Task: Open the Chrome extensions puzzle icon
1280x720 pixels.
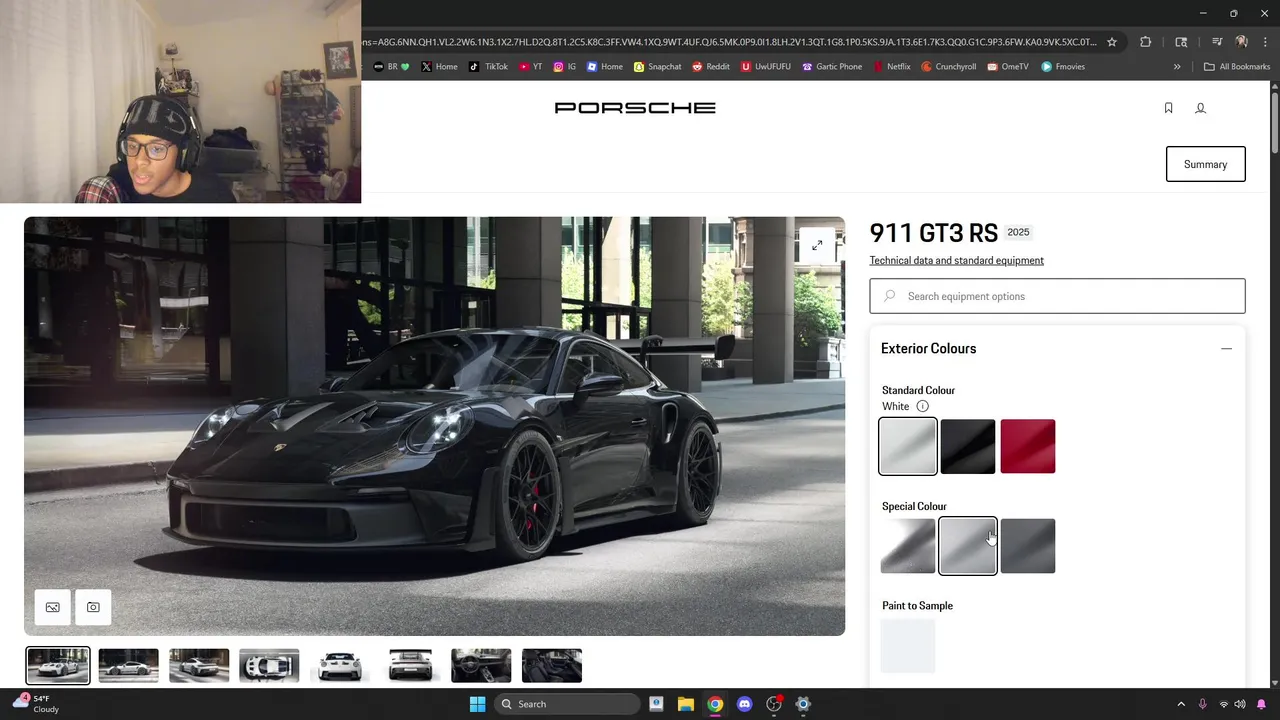Action: point(1146,42)
